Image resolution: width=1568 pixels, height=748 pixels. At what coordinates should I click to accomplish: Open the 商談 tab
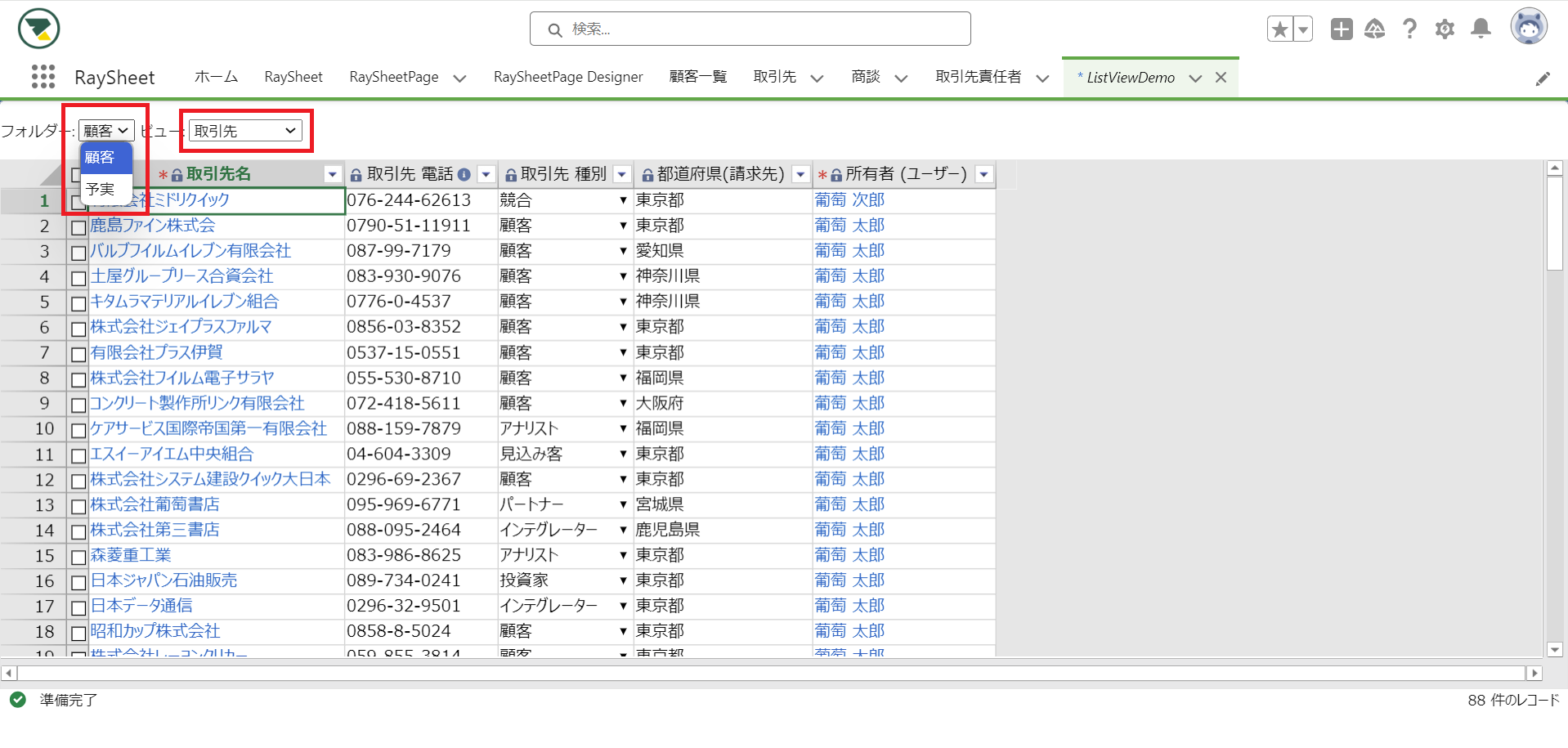coord(866,77)
